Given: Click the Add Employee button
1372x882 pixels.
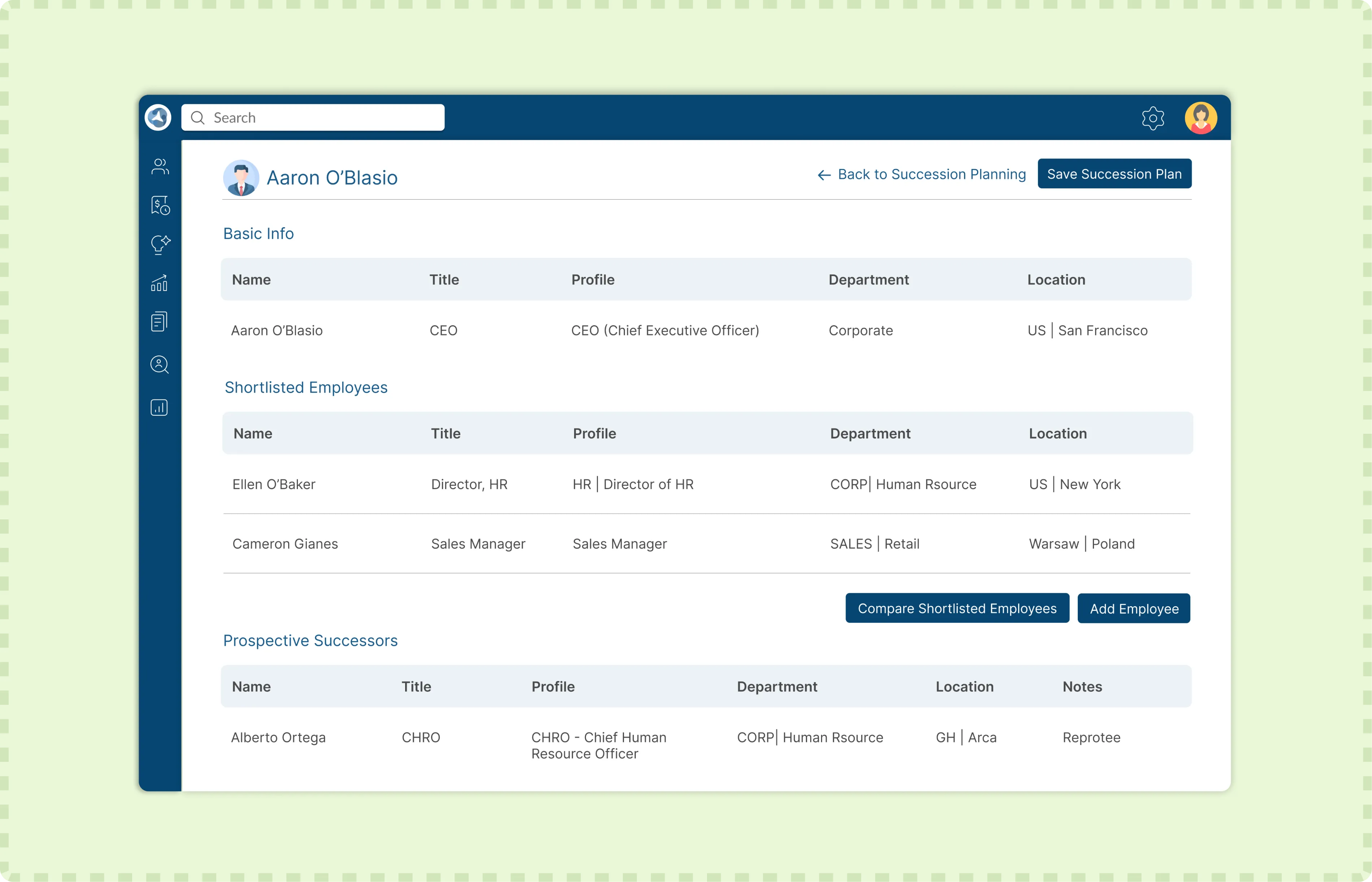Looking at the screenshot, I should coord(1134,608).
